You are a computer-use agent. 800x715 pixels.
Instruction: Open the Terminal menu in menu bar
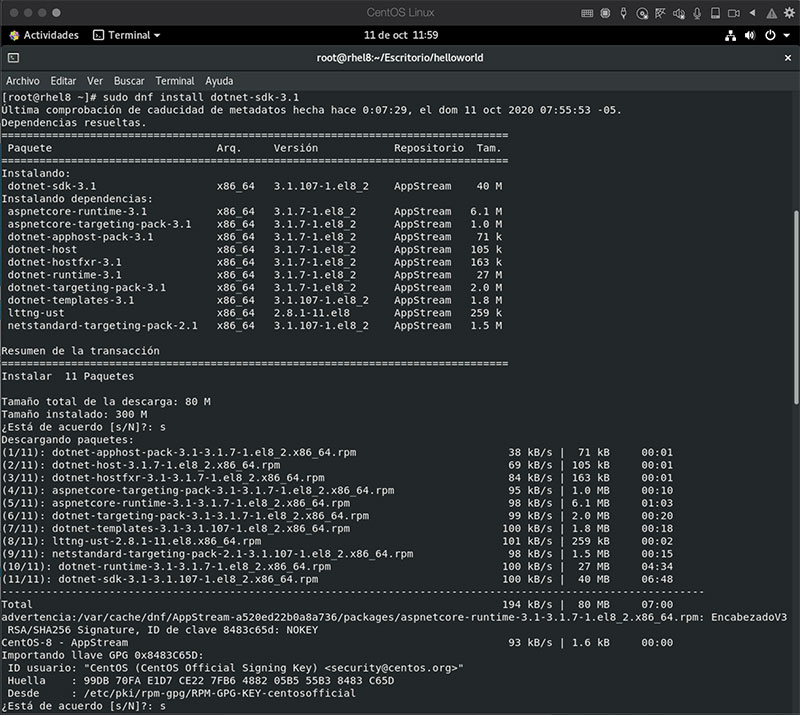[x=174, y=81]
